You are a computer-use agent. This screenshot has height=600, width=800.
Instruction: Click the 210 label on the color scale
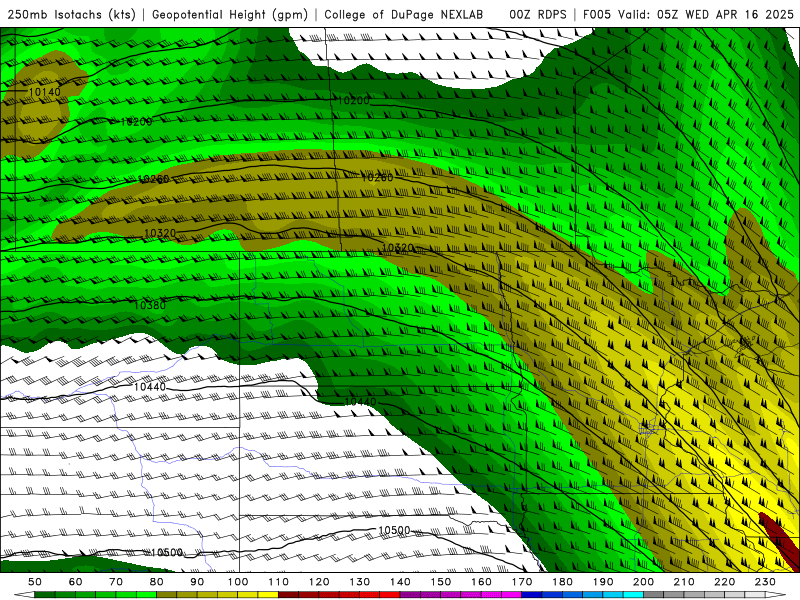(x=685, y=582)
